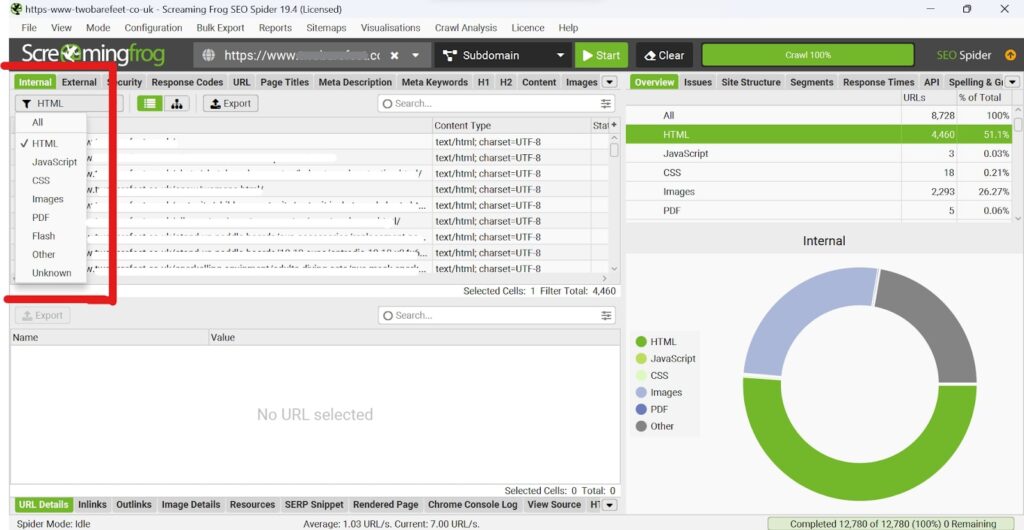The width and height of the screenshot is (1024, 530).
Task: Click the disabled lower Export button
Action: point(42,315)
